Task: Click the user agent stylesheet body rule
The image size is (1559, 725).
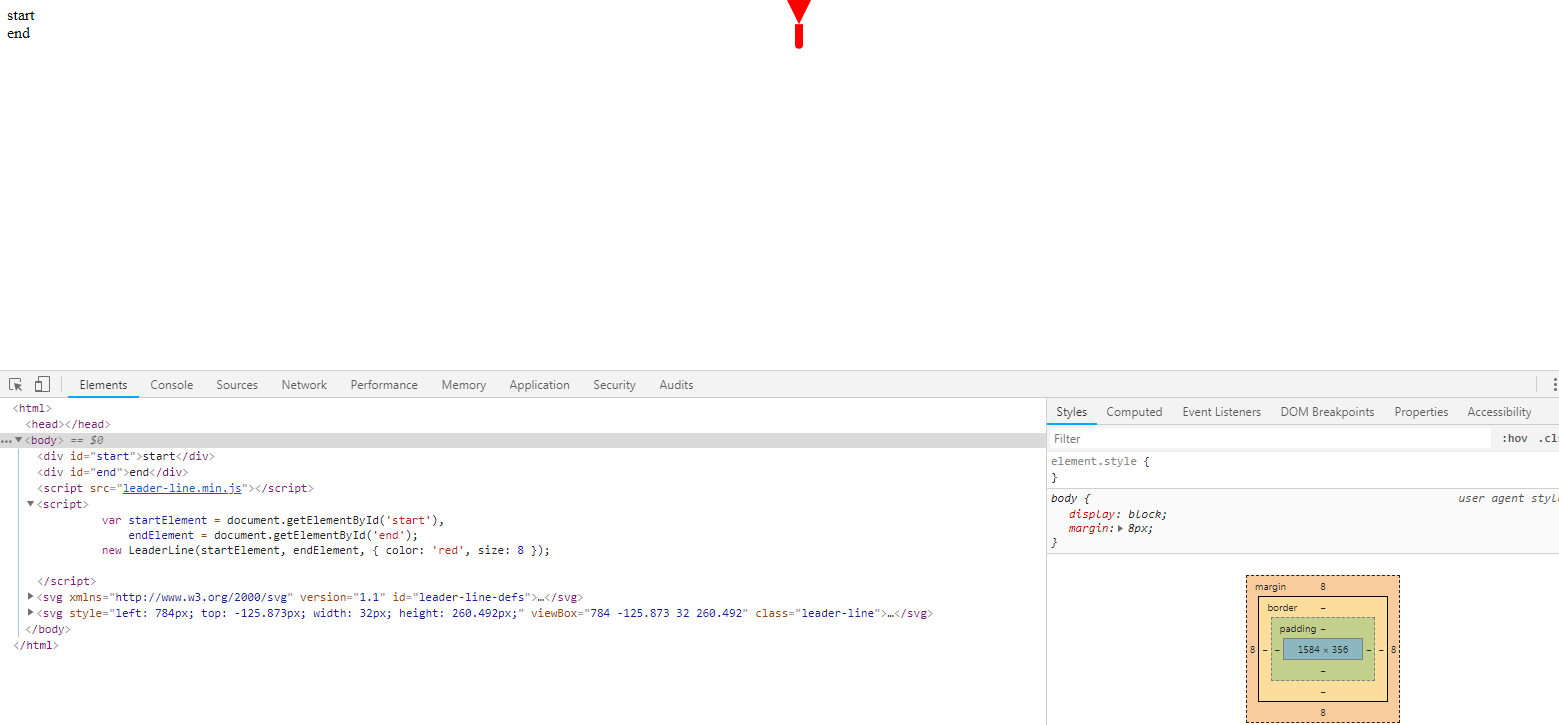Action: pyautogui.click(x=1064, y=497)
